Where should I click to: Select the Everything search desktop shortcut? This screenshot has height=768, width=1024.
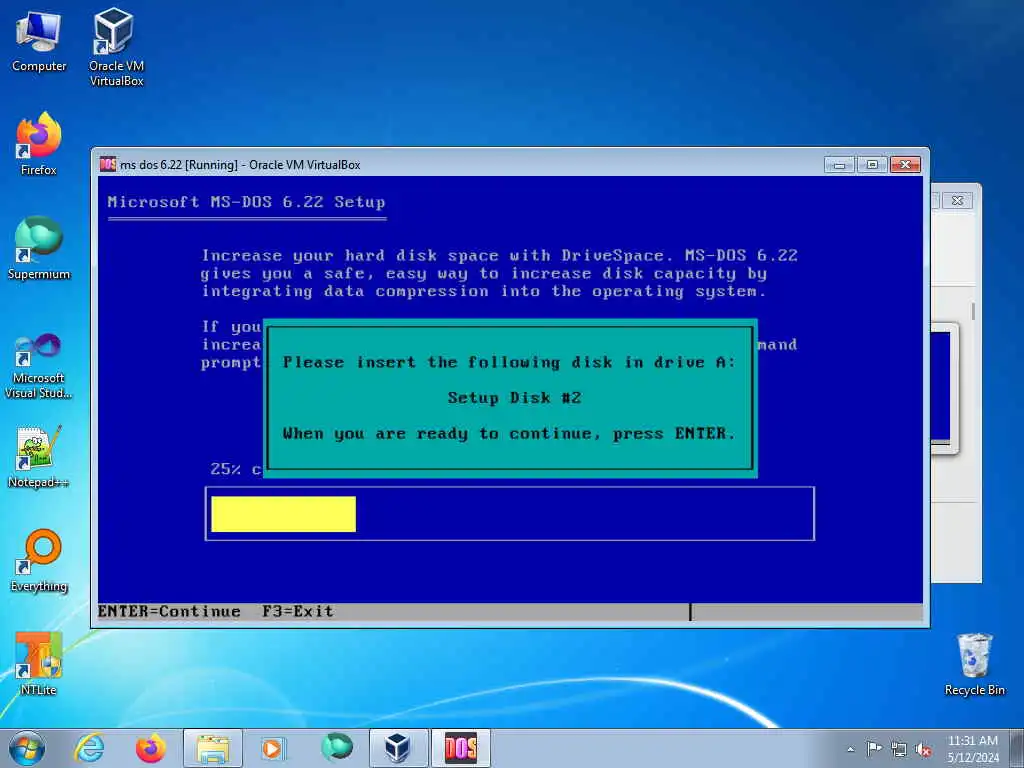coord(39,560)
